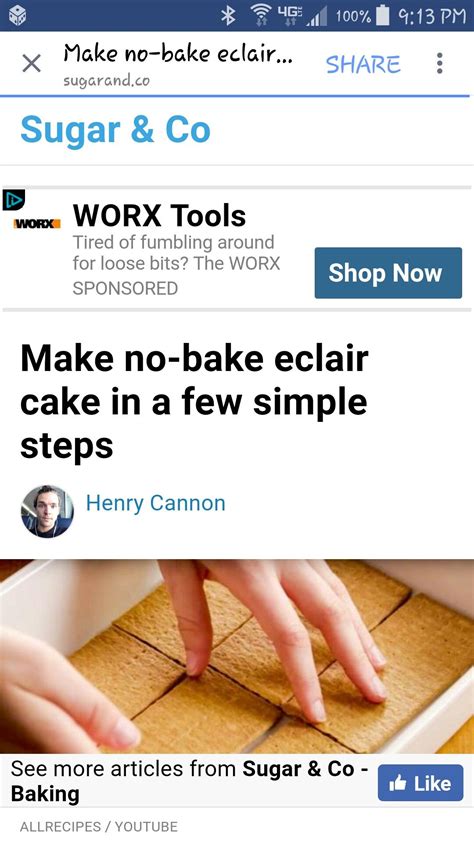Open the Henry Cannon author link
This screenshot has width=474, height=842.
tap(156, 503)
